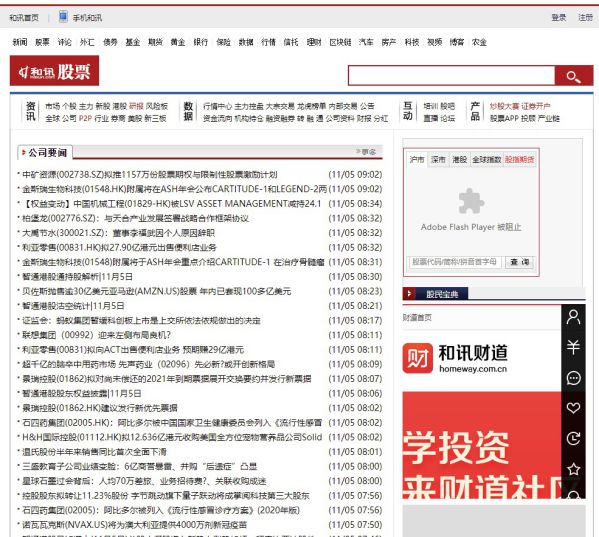Image resolution: width=599 pixels, height=537 pixels.
Task: Open 柏堡龙(002776.SZ) strategic agreement news
Action: click(x=136, y=218)
